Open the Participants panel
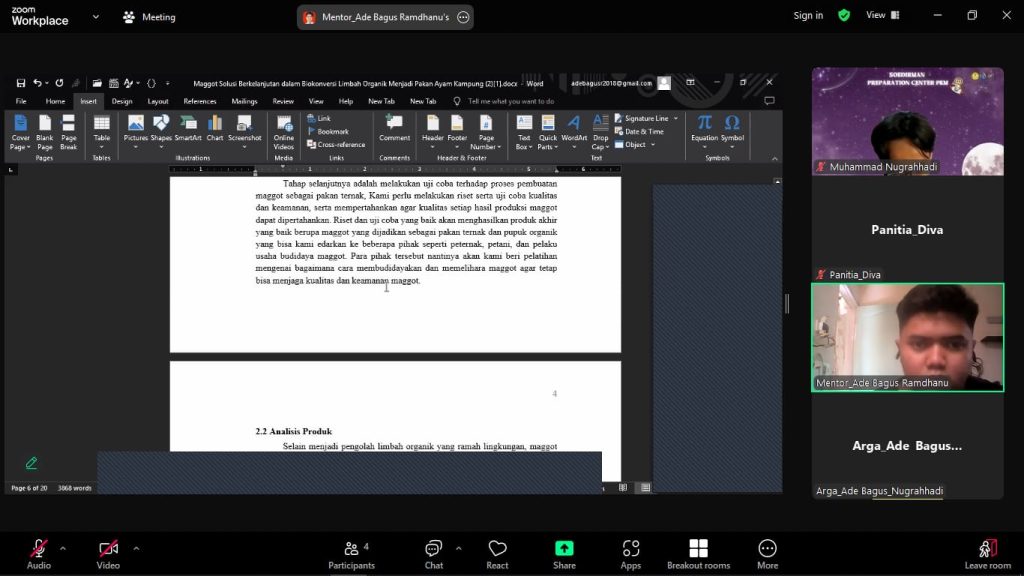 pyautogui.click(x=351, y=551)
